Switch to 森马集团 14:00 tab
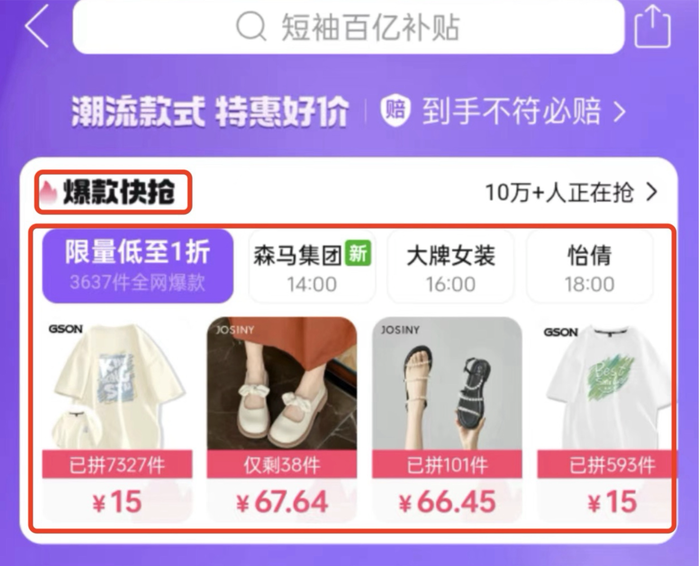The image size is (699, 566). [312, 267]
